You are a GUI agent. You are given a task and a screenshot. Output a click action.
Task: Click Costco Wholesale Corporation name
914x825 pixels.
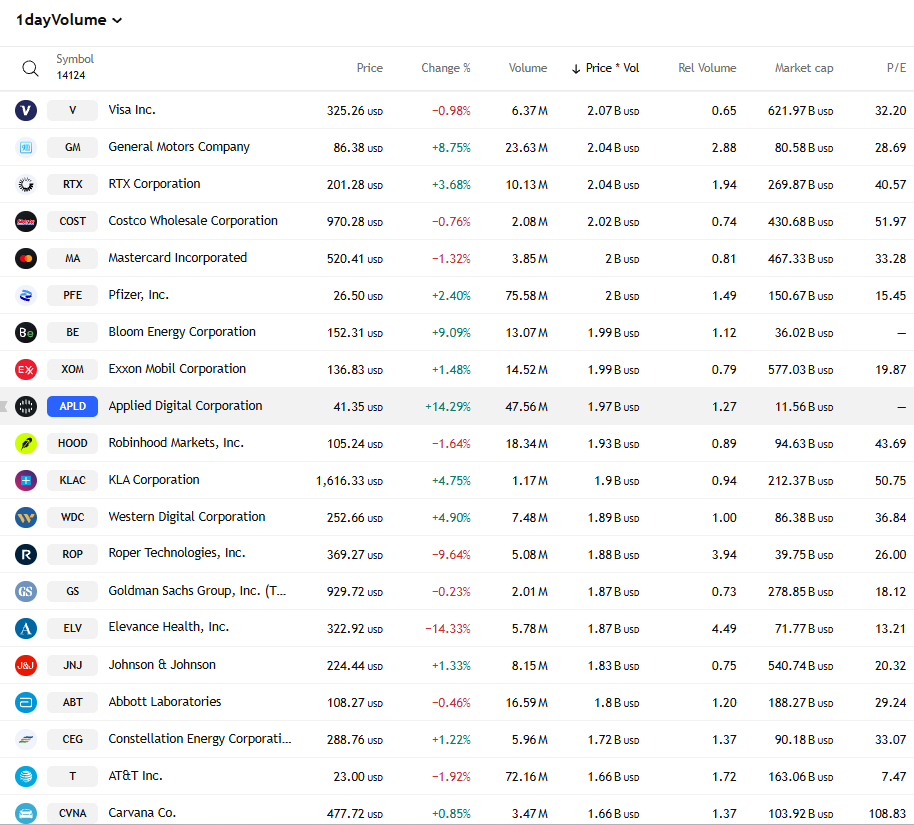[x=193, y=221]
